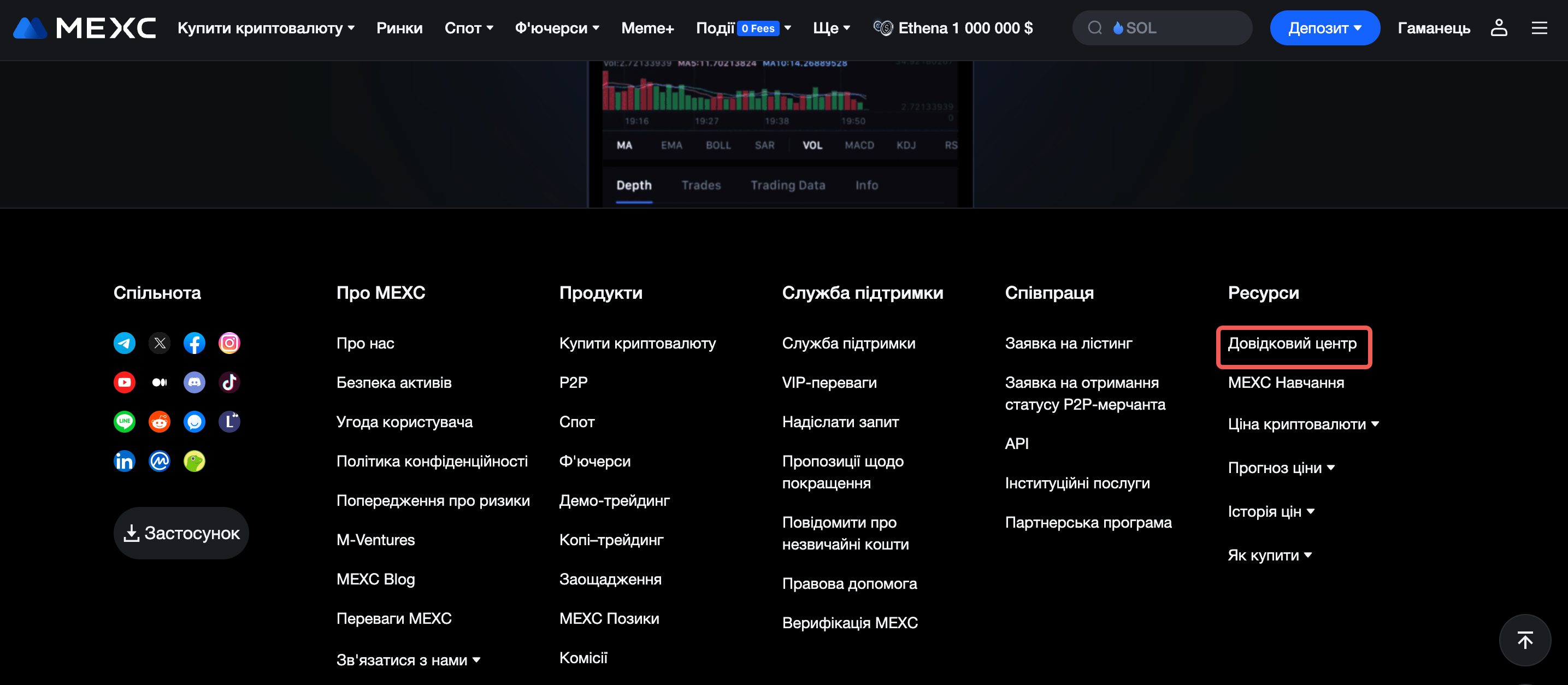This screenshot has height=685, width=1568.
Task: Click the Депозит button
Action: 1324,28
